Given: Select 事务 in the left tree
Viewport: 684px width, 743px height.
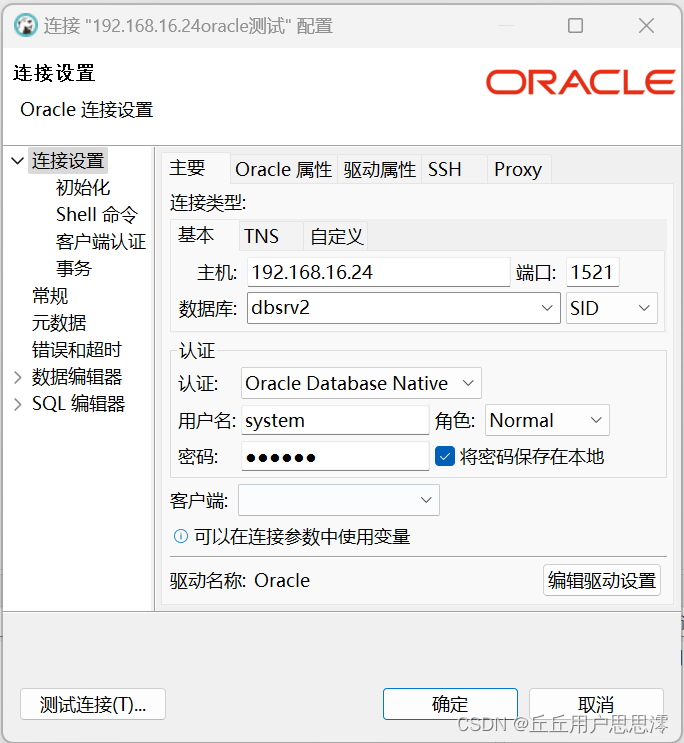Looking at the screenshot, I should click(x=73, y=269).
